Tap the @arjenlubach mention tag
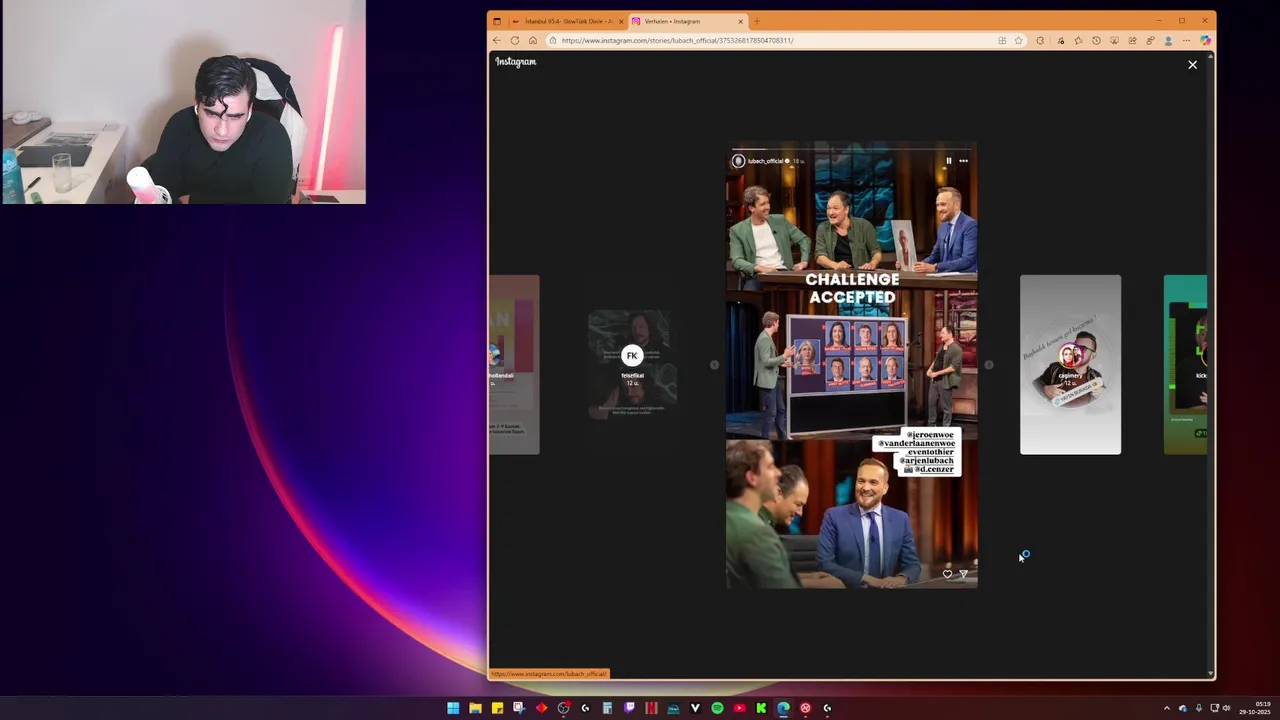Image resolution: width=1280 pixels, height=720 pixels. [926, 461]
